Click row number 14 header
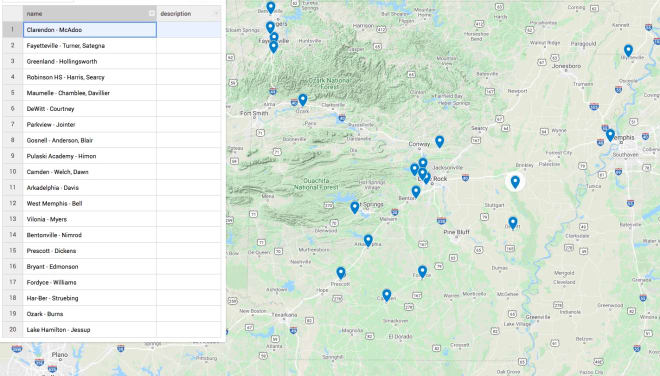Image resolution: width=660 pixels, height=376 pixels. tap(13, 235)
